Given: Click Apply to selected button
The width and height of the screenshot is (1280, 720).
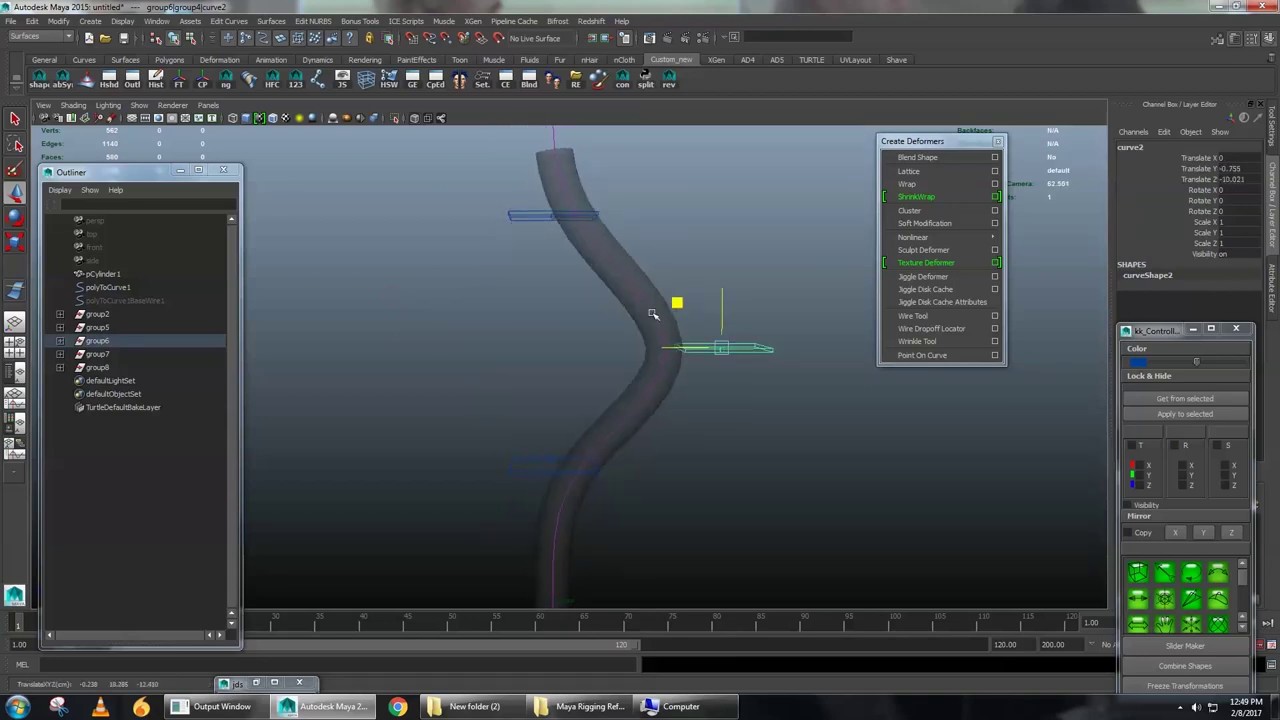Looking at the screenshot, I should pyautogui.click(x=1185, y=414).
